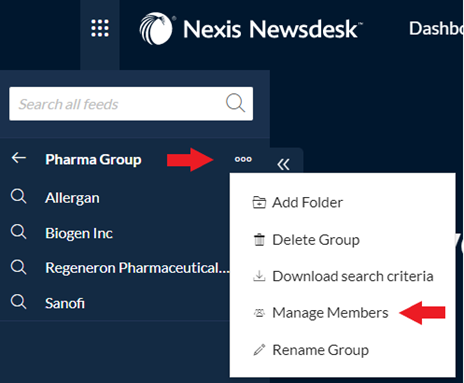Choose Rename Group from menu
The image size is (464, 383).
(311, 350)
